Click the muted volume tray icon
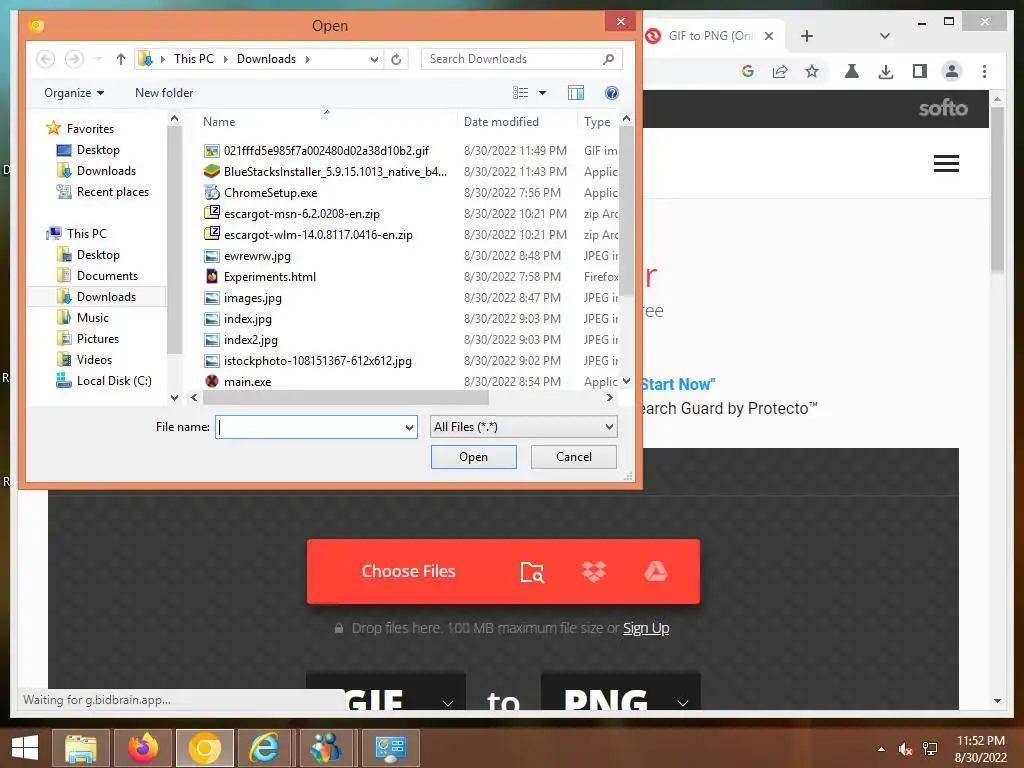This screenshot has width=1024, height=768. [x=904, y=749]
